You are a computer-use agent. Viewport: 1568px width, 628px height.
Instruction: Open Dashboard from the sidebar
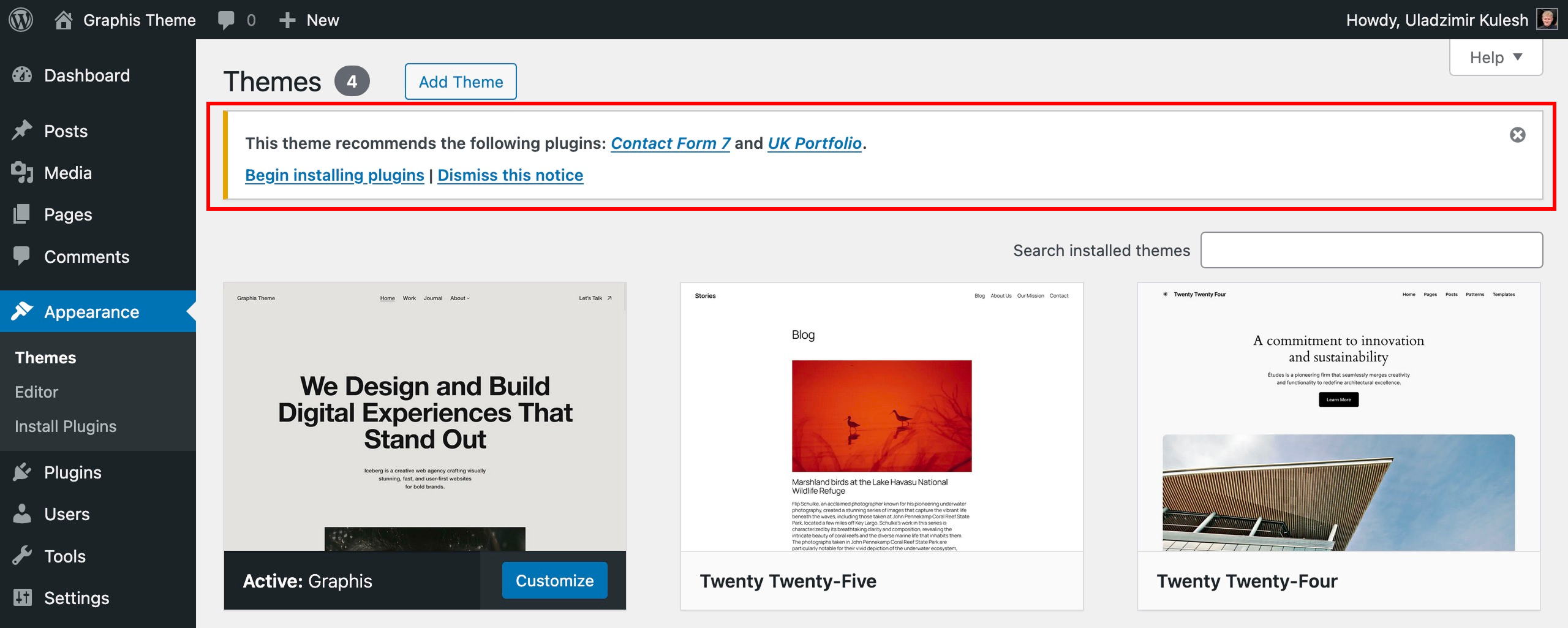tap(86, 75)
